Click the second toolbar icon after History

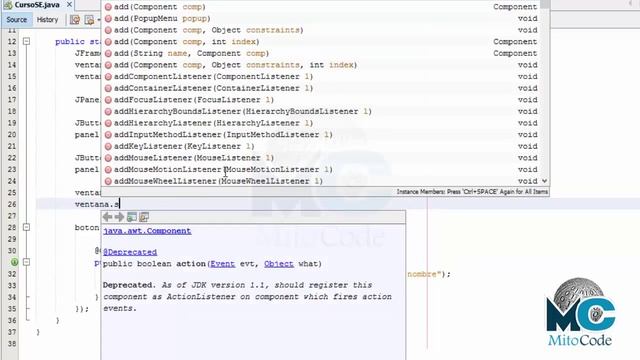point(89,20)
